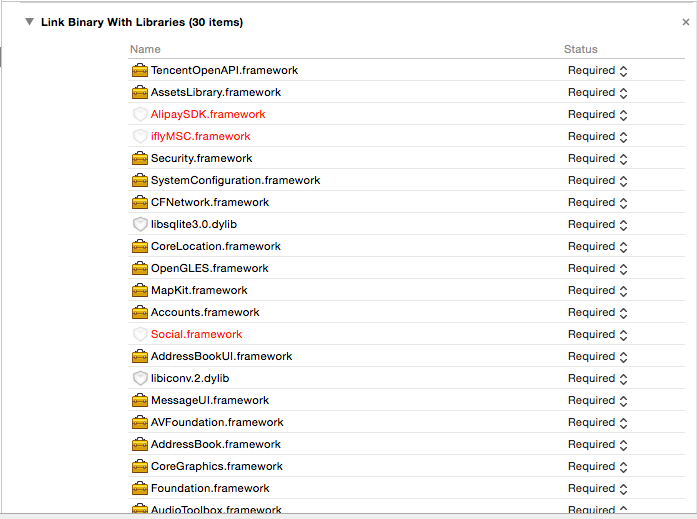Viewport: 697px width, 519px height.
Task: Change Required status of Social.framework
Action: tap(597, 335)
